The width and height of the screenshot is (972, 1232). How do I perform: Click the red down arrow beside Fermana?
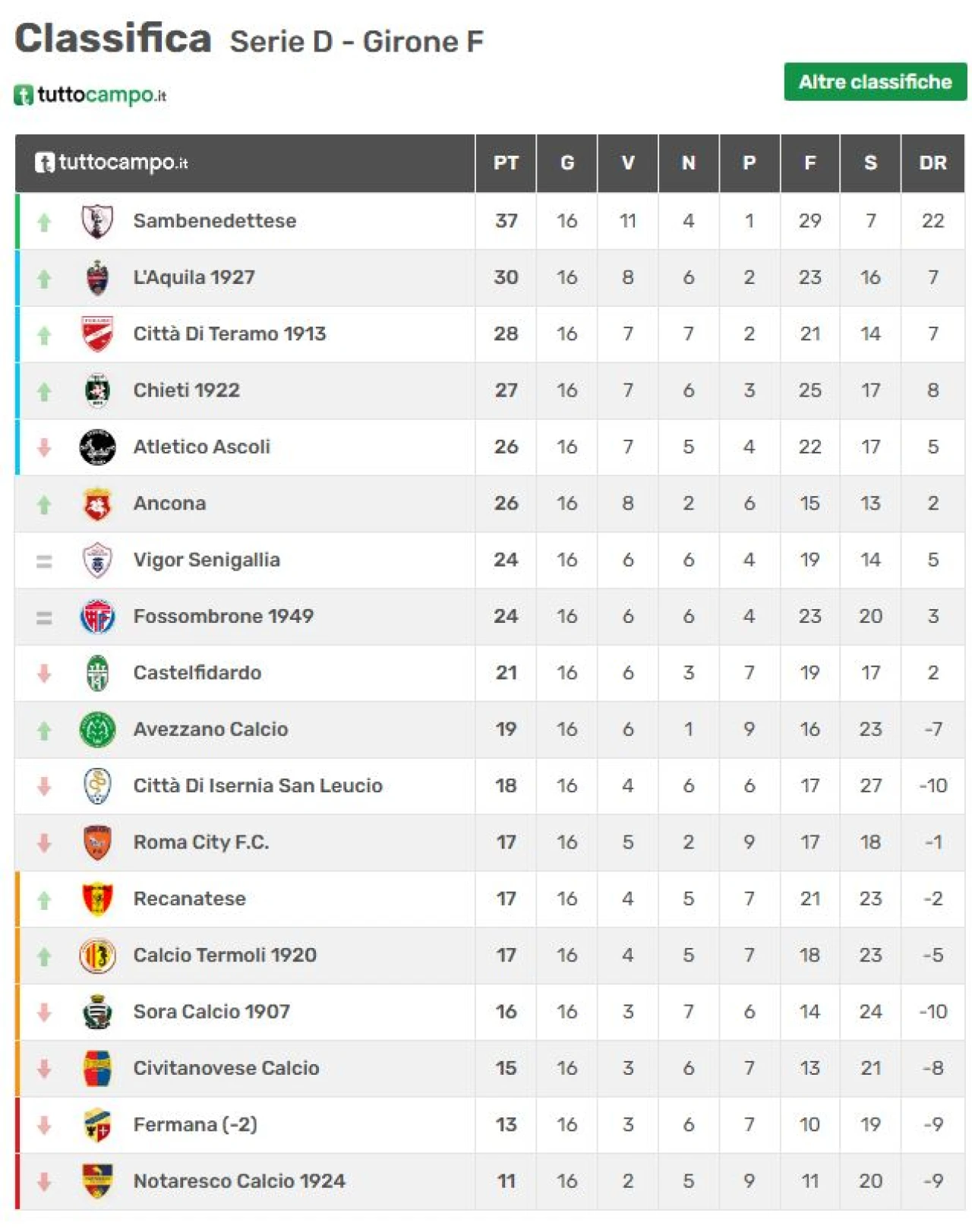point(44,1125)
